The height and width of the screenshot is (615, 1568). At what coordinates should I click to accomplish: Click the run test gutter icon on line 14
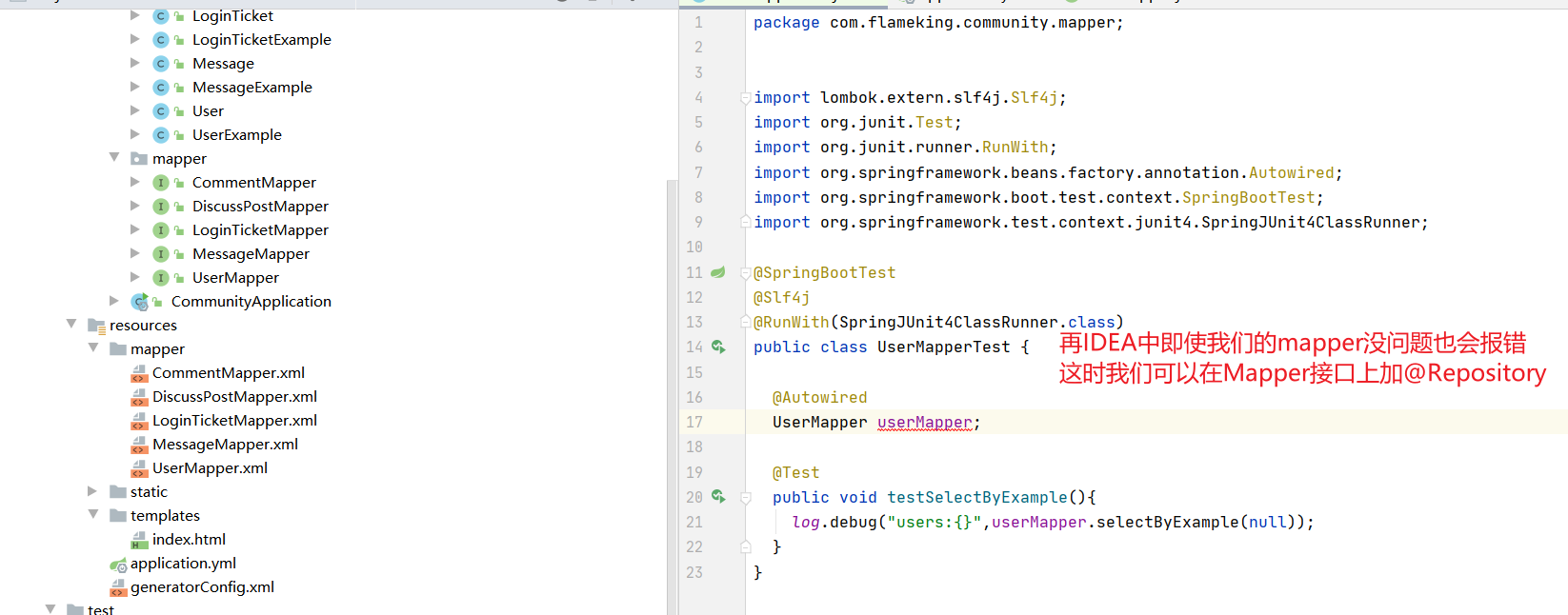point(718,347)
